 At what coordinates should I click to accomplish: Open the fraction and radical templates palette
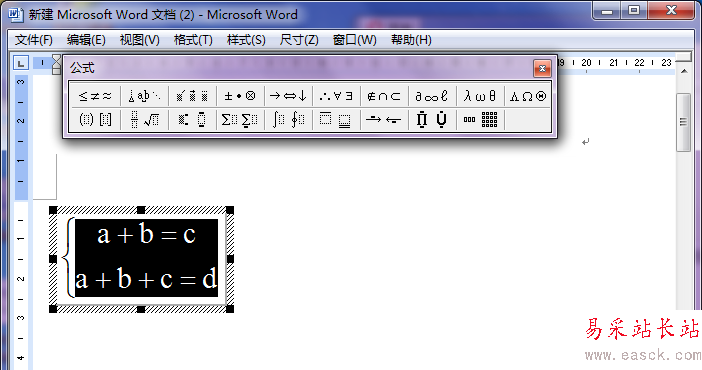coord(144,120)
